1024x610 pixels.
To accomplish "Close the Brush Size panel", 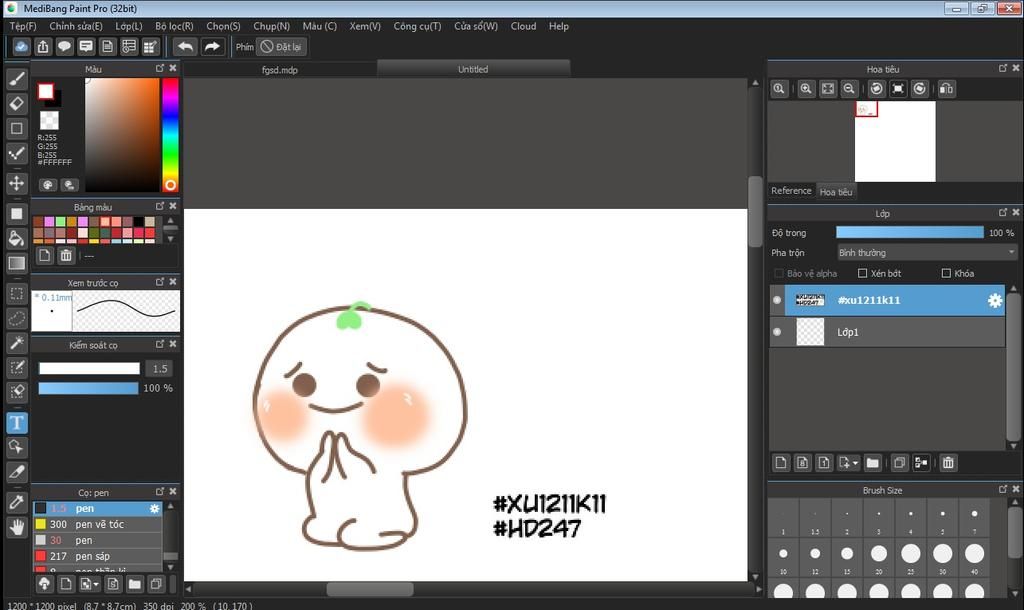I will (1016, 489).
